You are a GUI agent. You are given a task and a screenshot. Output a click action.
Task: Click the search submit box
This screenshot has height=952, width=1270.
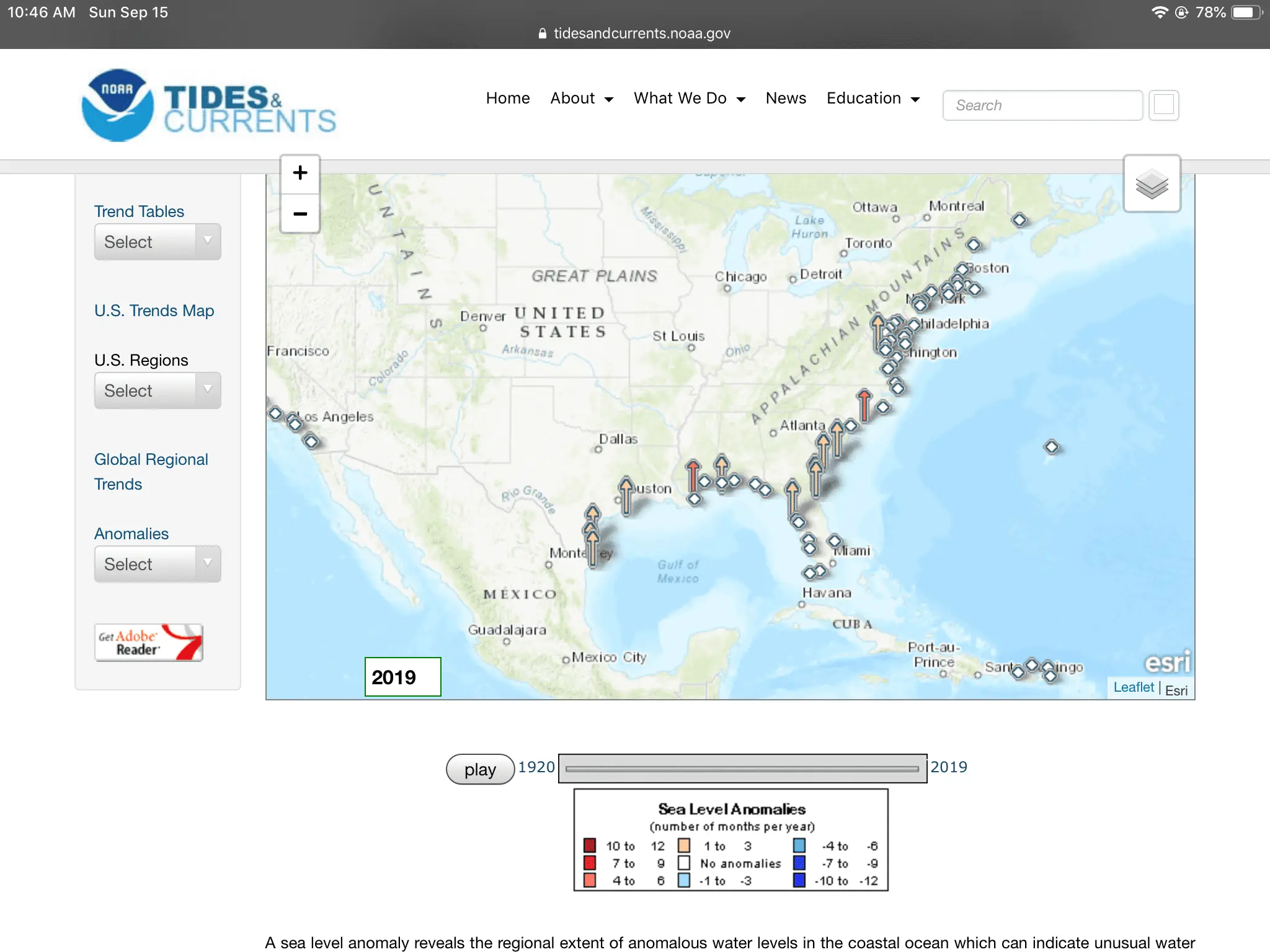pos(1163,105)
